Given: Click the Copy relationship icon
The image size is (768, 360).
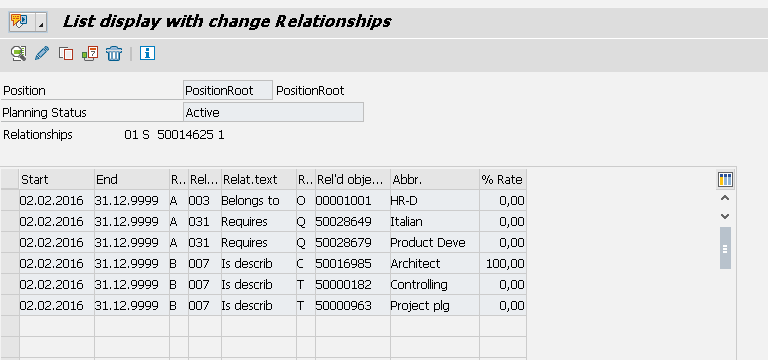Looking at the screenshot, I should click(66, 53).
